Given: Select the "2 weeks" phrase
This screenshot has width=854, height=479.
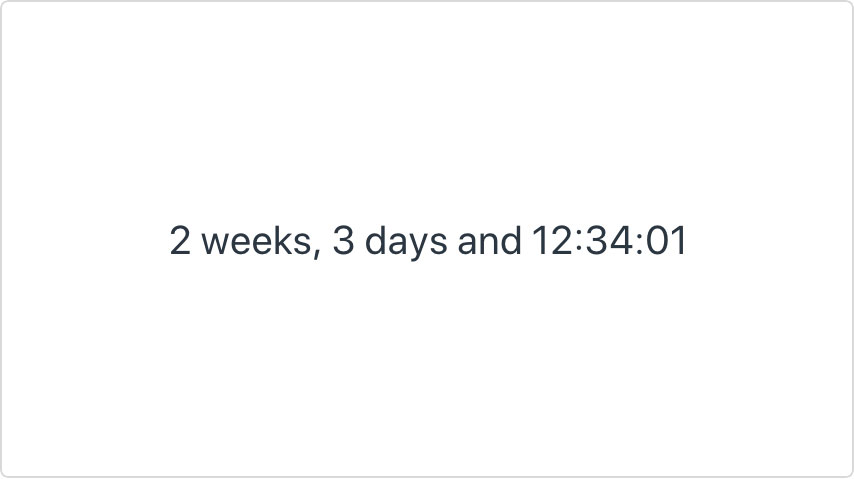Looking at the screenshot, I should pyautogui.click(x=241, y=240).
